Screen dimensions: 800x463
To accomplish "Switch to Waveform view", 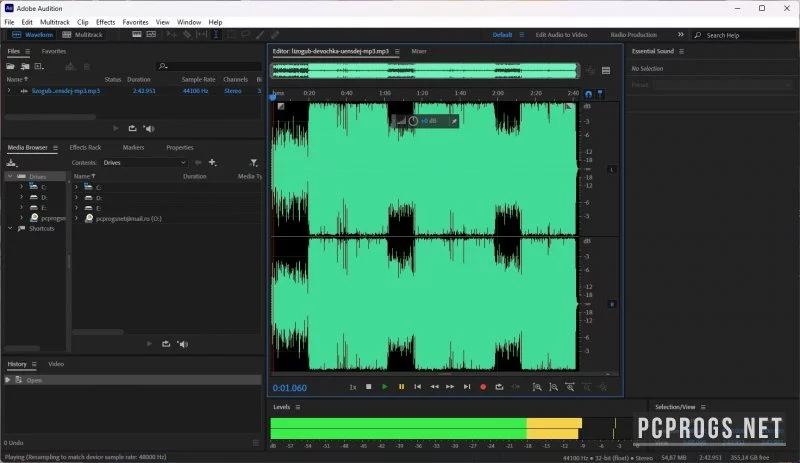I will coord(33,35).
